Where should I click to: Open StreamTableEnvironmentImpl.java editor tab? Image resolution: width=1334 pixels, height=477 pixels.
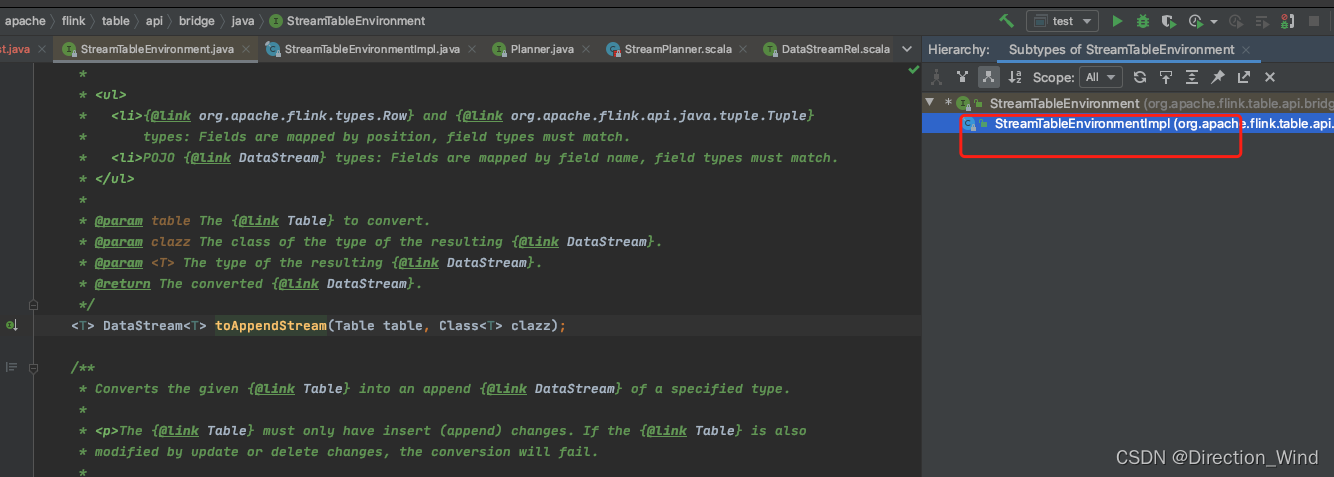click(x=372, y=49)
